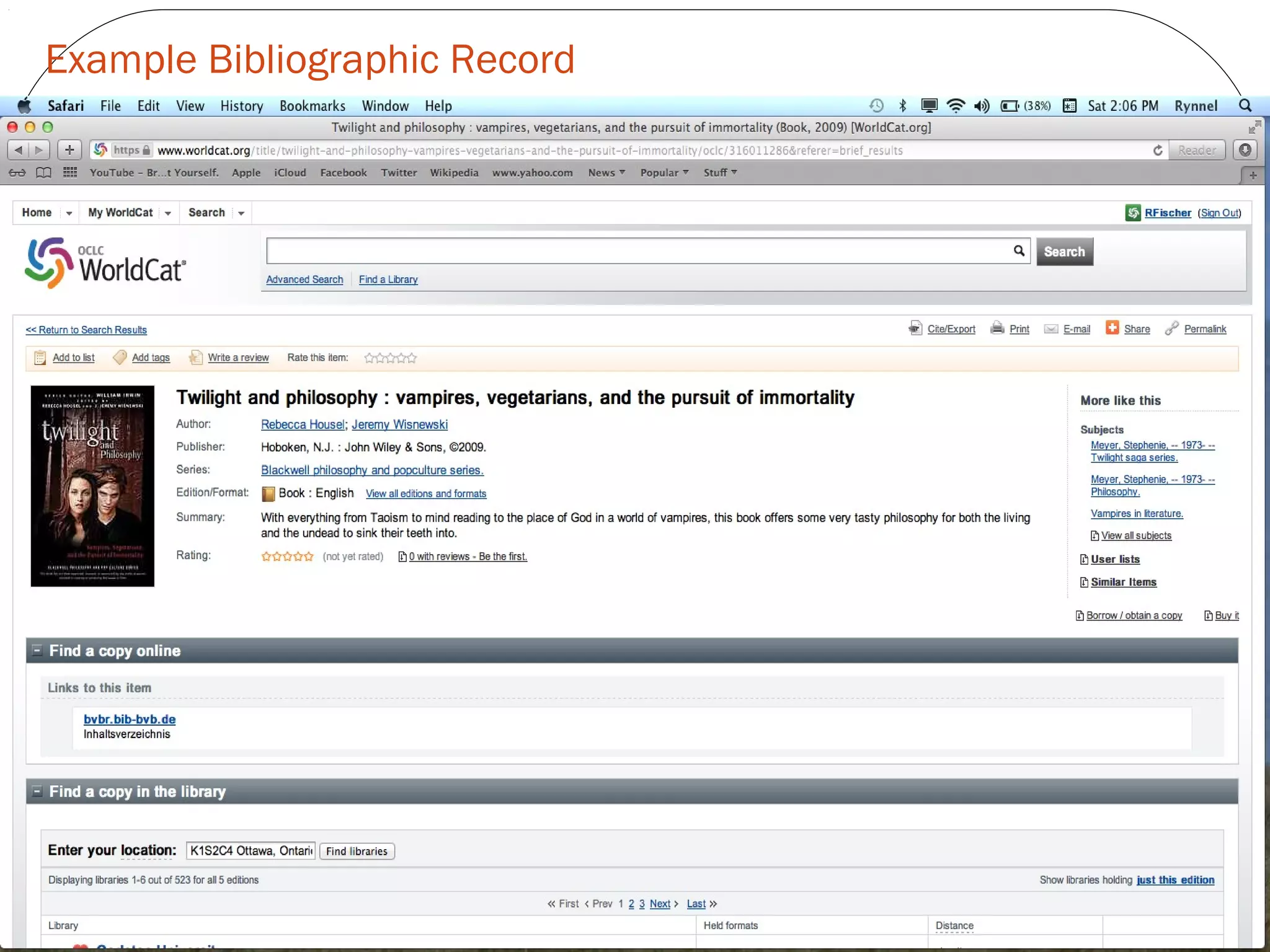1270x952 pixels.
Task: Open Blackwell philosophy and popculture series
Action: coord(372,470)
